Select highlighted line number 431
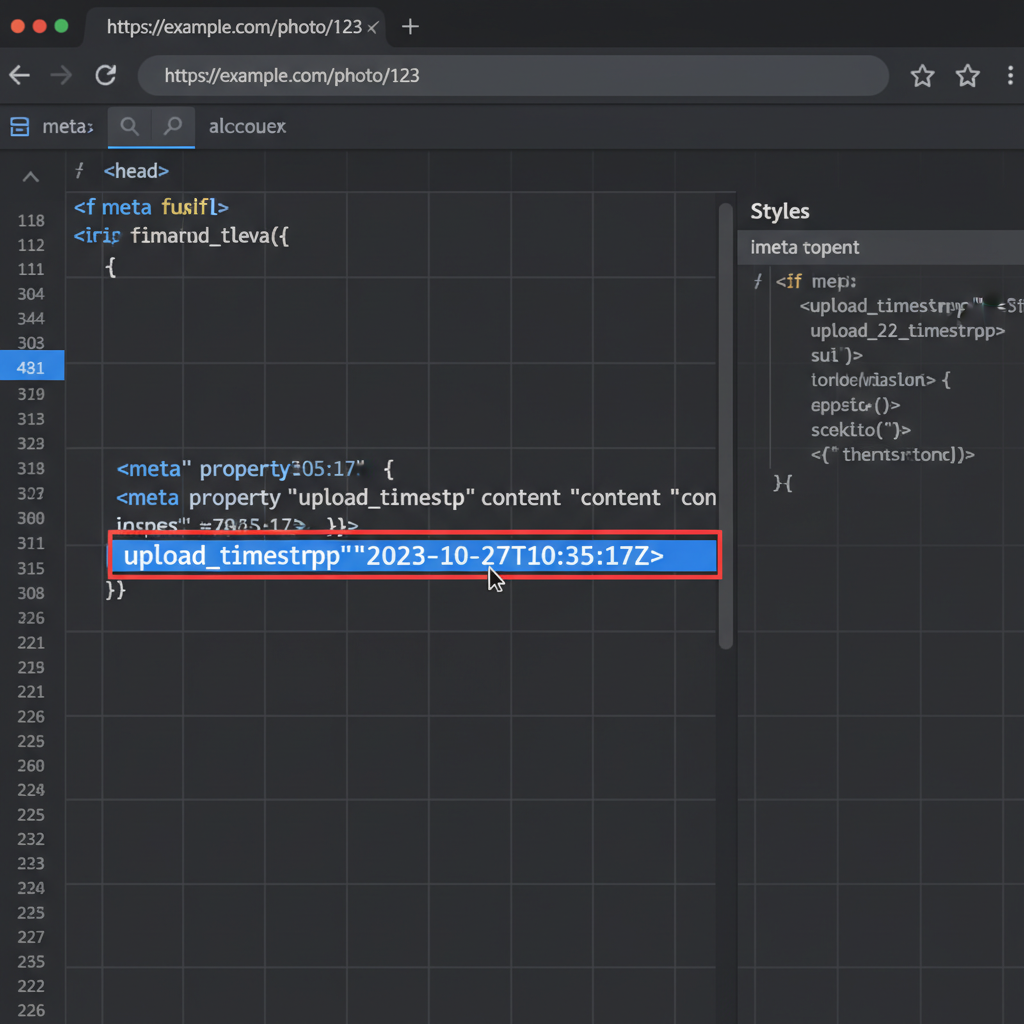The image size is (1024, 1024). click(31, 368)
